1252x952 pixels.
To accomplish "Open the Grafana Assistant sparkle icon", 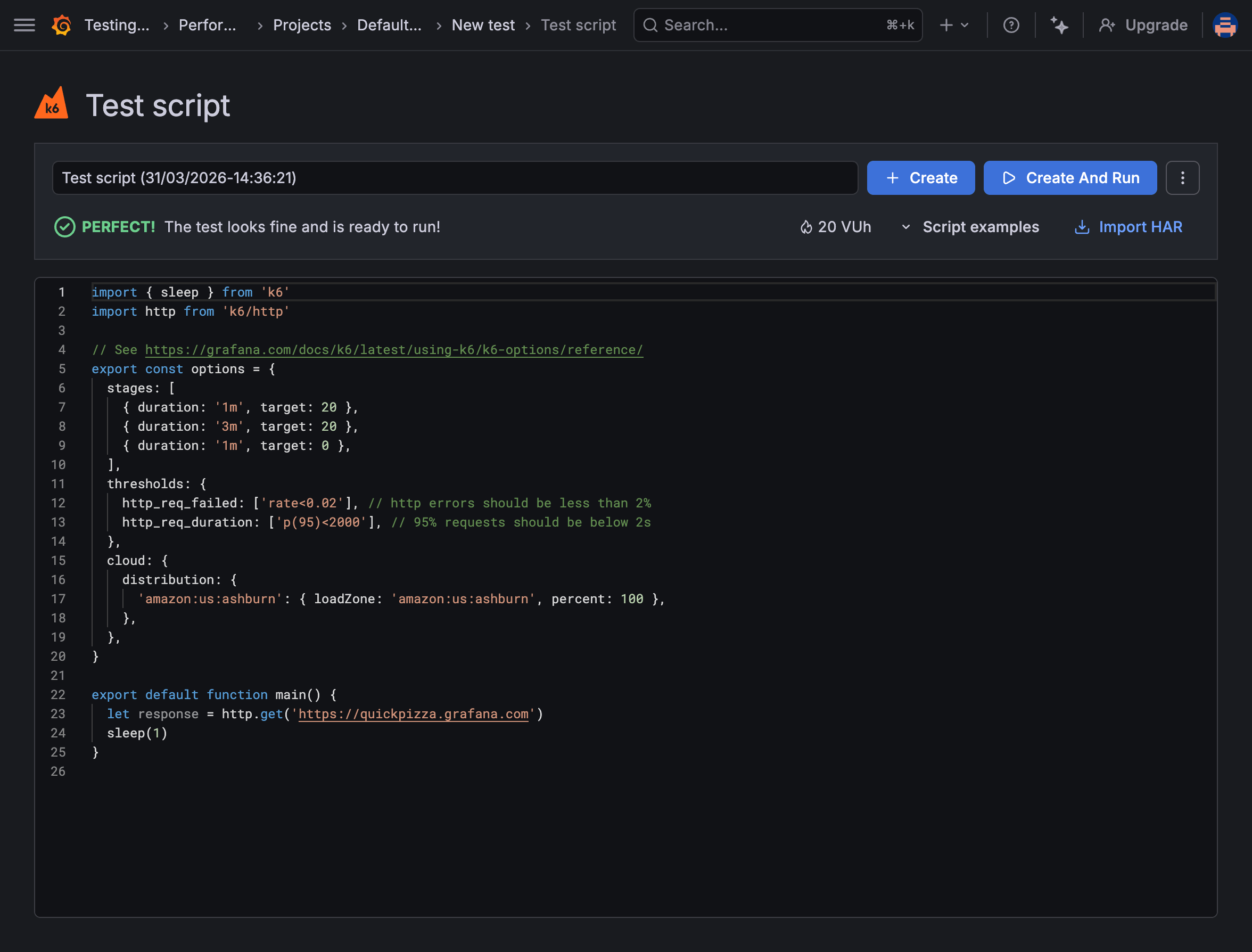I will [x=1059, y=25].
